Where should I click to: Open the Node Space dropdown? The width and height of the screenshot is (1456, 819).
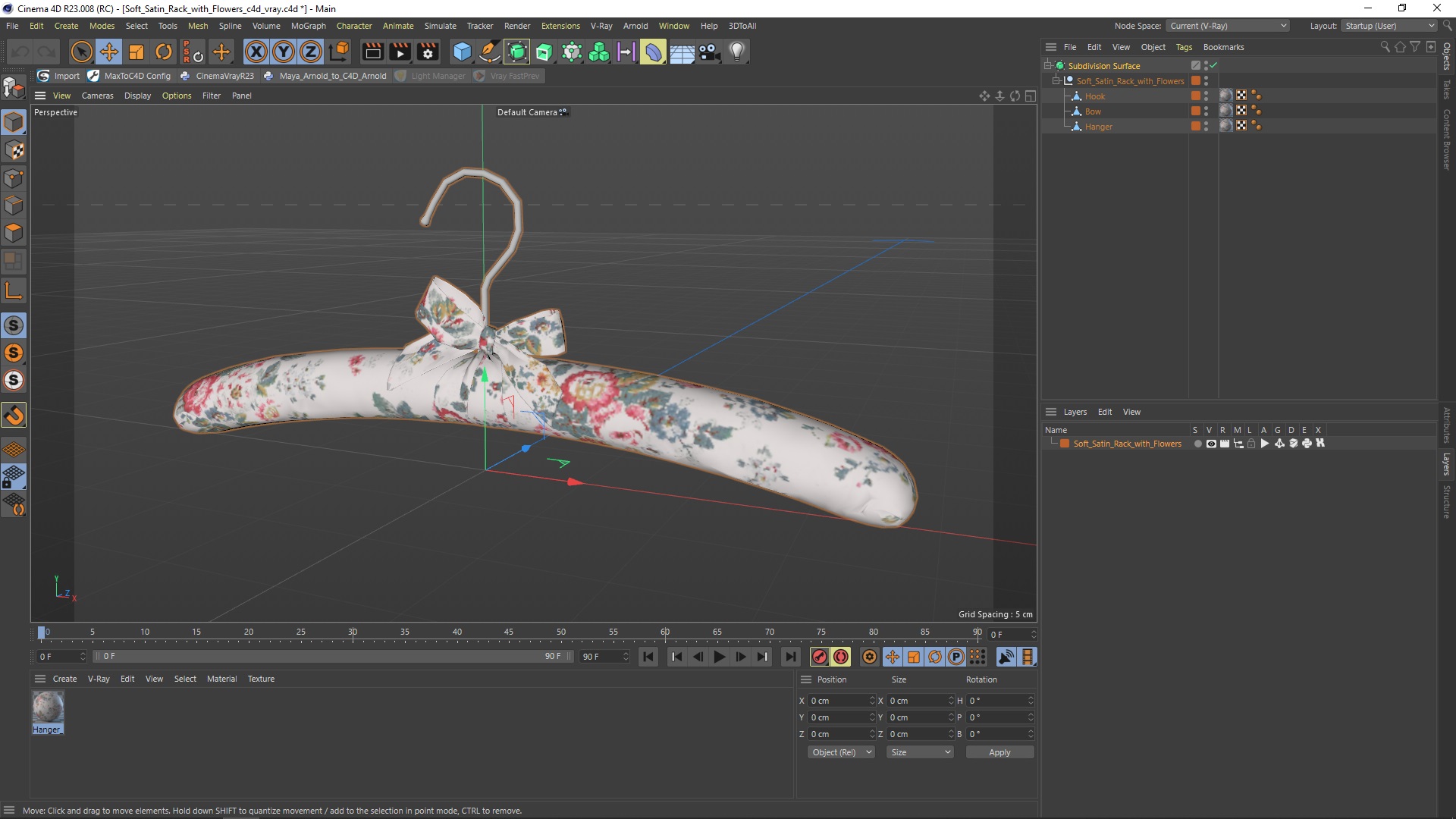click(1228, 26)
